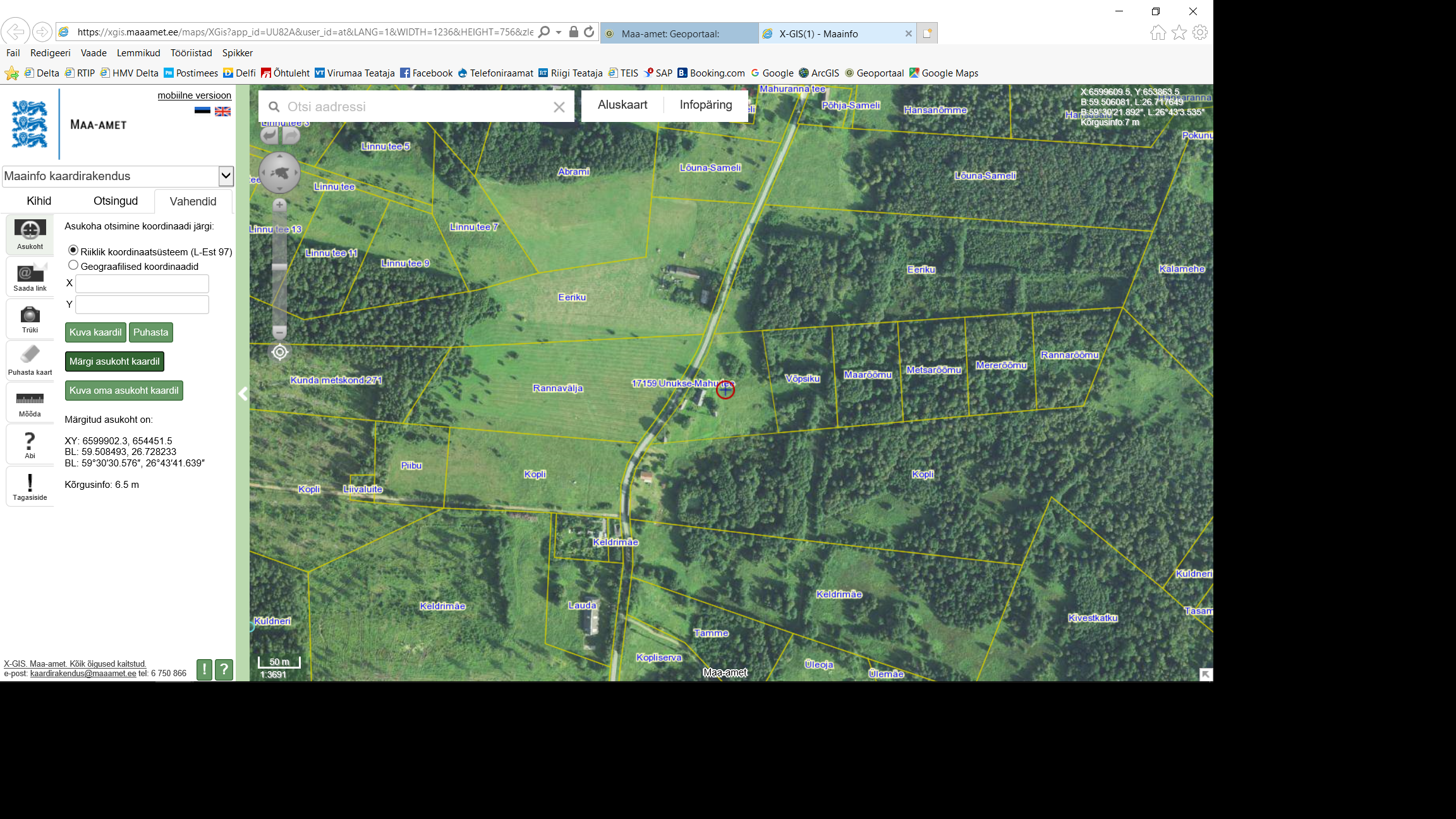Switch to the Kihid tab
Image resolution: width=1456 pixels, height=819 pixels.
39,201
